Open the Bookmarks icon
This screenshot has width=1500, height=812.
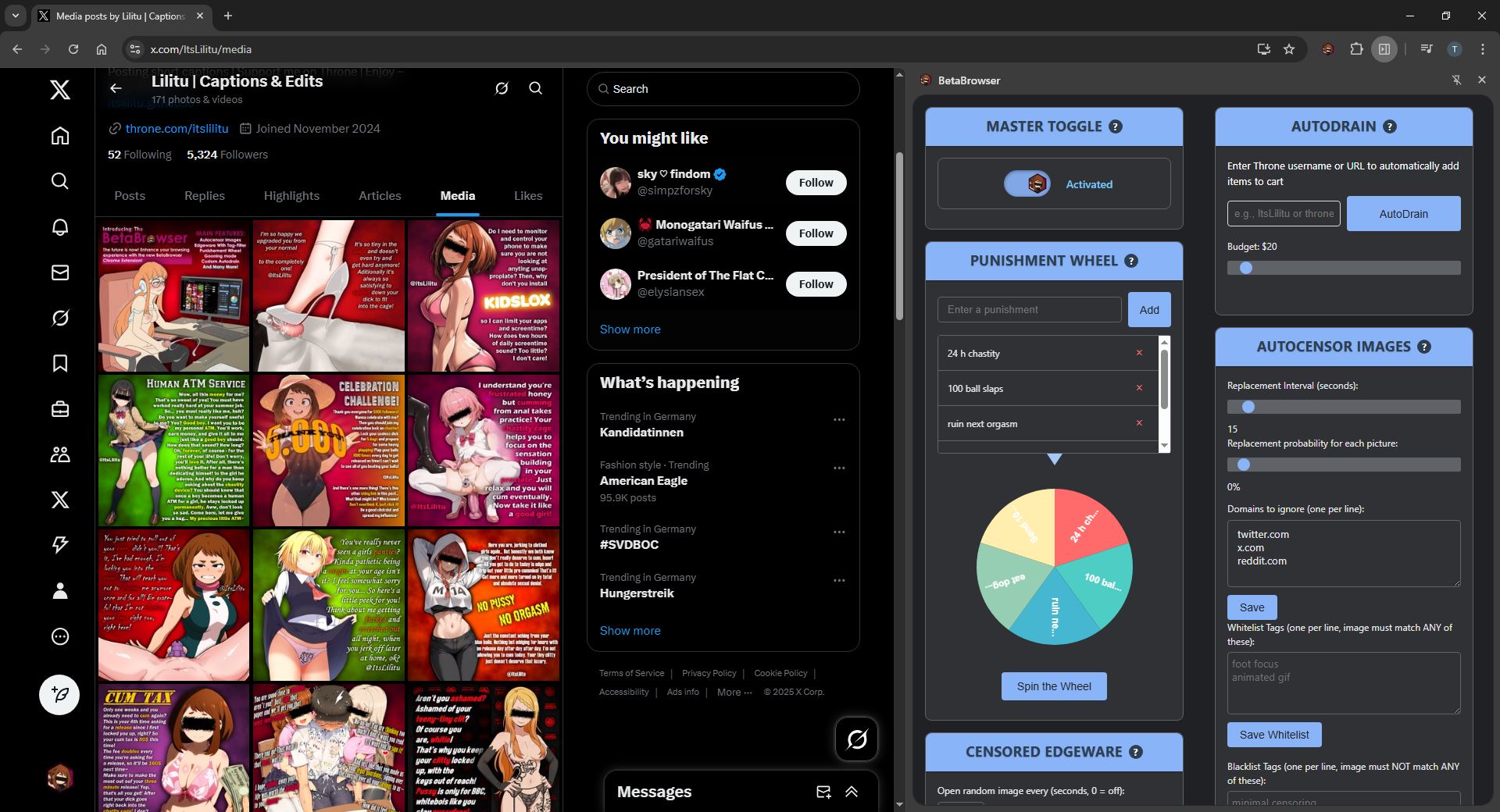point(60,363)
